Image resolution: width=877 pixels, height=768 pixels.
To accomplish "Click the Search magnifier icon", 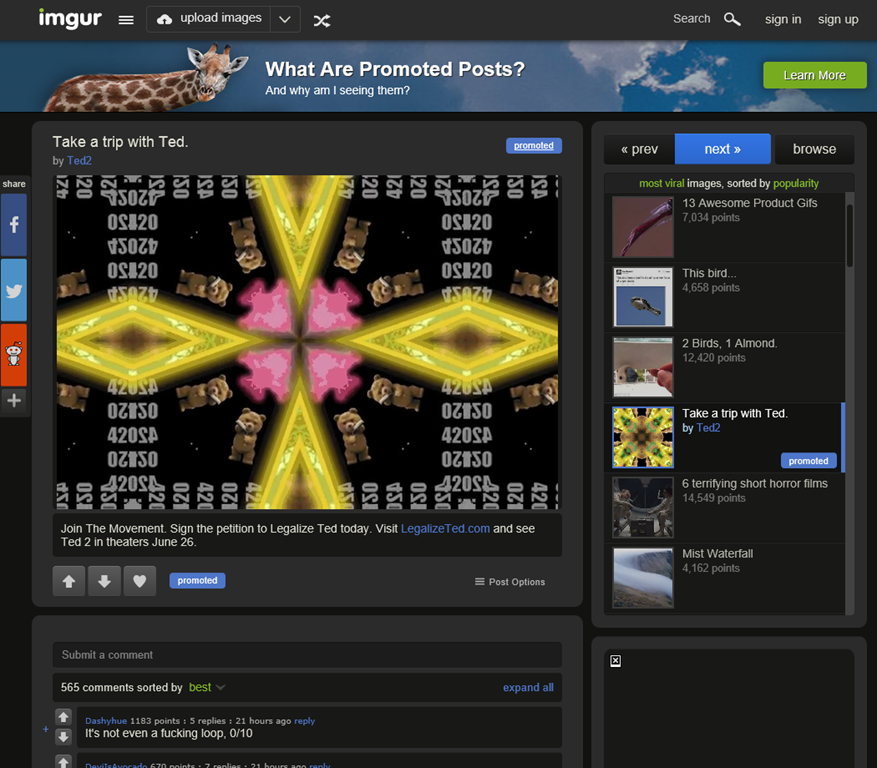I will point(732,20).
